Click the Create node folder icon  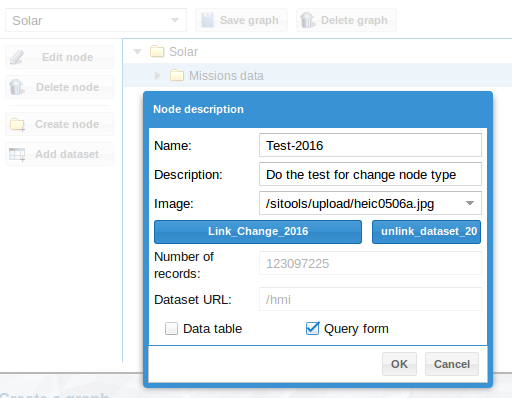(17, 124)
